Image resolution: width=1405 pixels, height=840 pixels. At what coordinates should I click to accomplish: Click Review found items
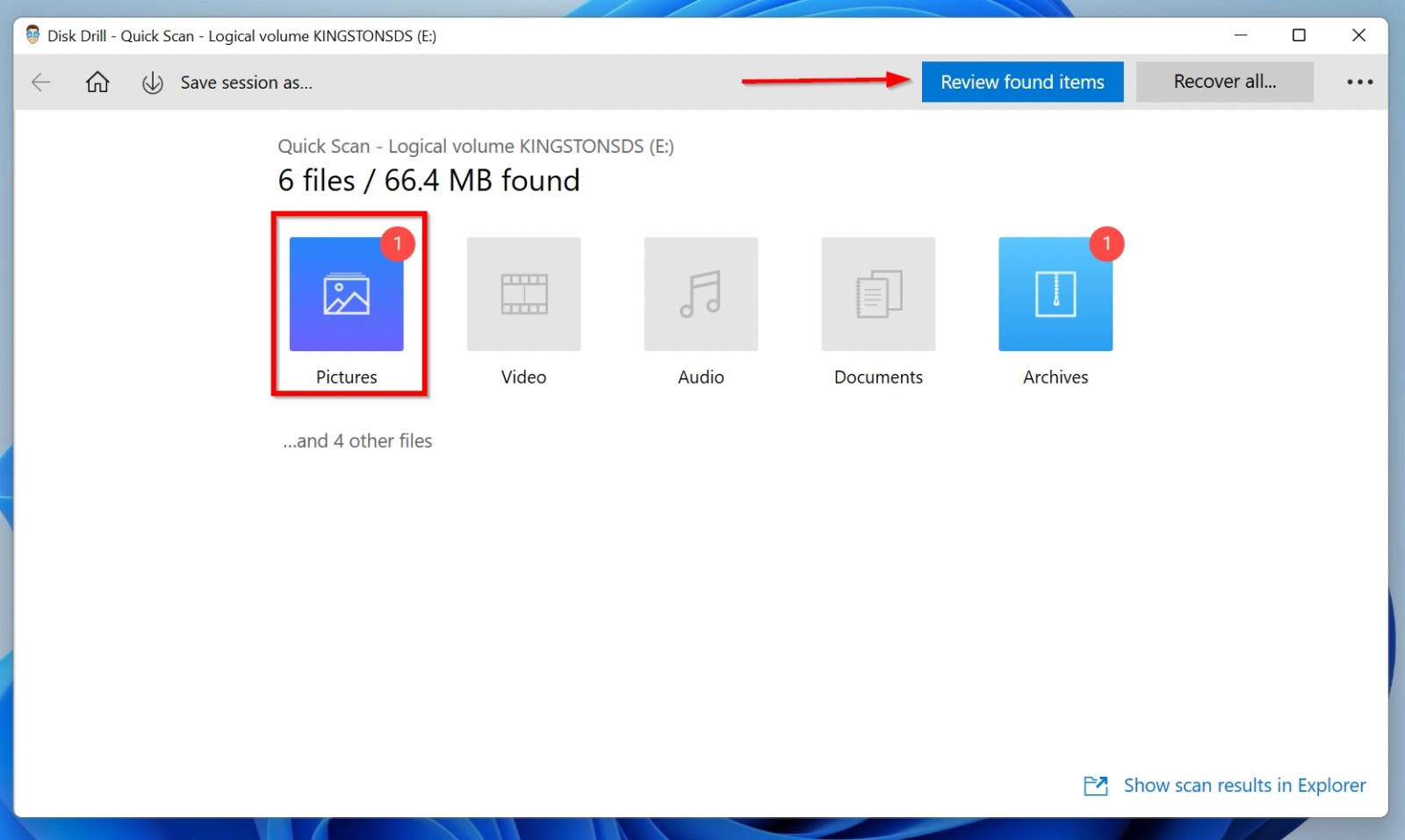[x=1022, y=81]
